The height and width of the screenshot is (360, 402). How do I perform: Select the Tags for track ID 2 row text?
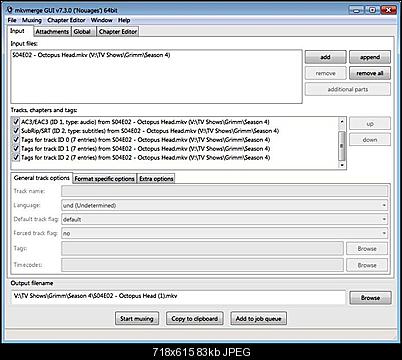pos(146,158)
